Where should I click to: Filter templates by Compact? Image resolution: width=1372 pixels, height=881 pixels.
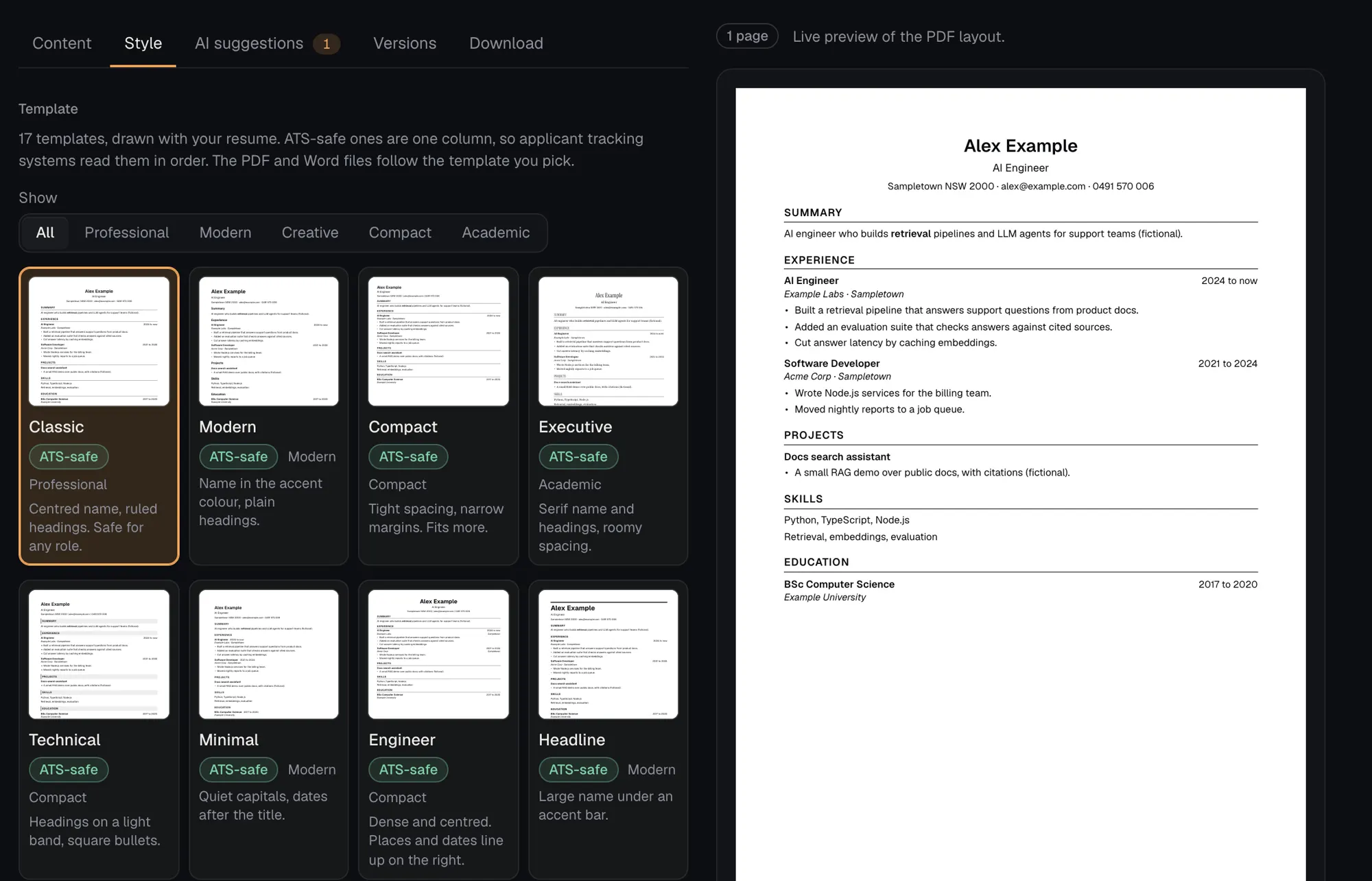400,233
